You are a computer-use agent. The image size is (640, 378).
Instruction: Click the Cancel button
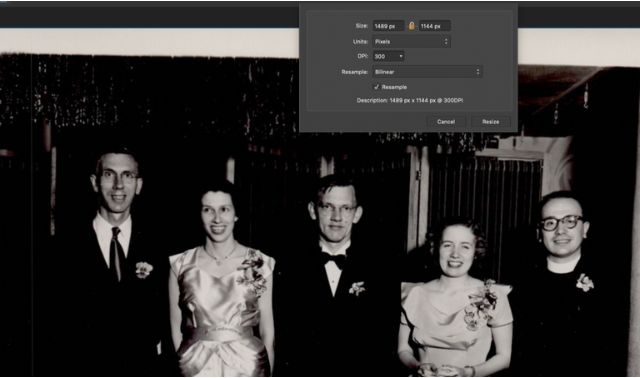point(446,122)
